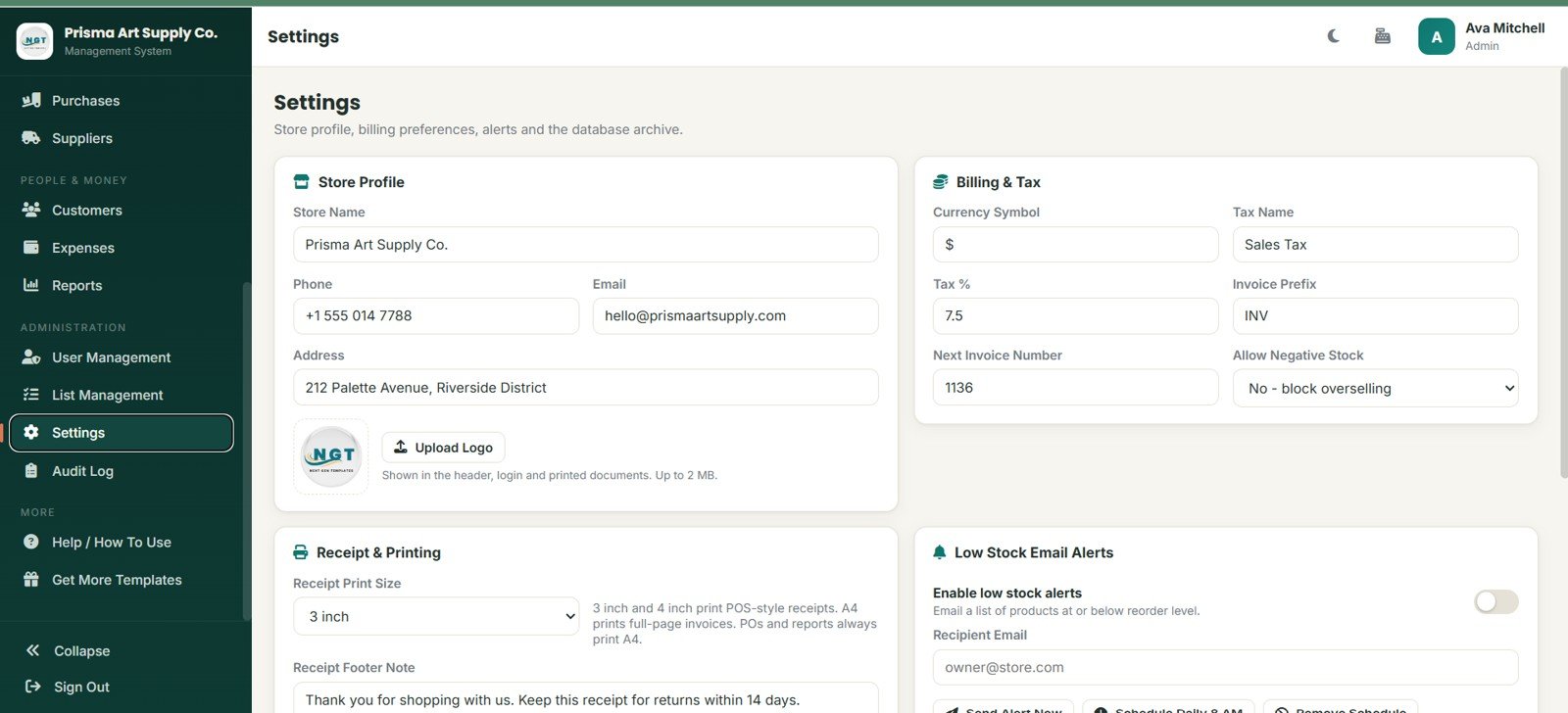Click the Receipt & Printing printer icon

(301, 552)
